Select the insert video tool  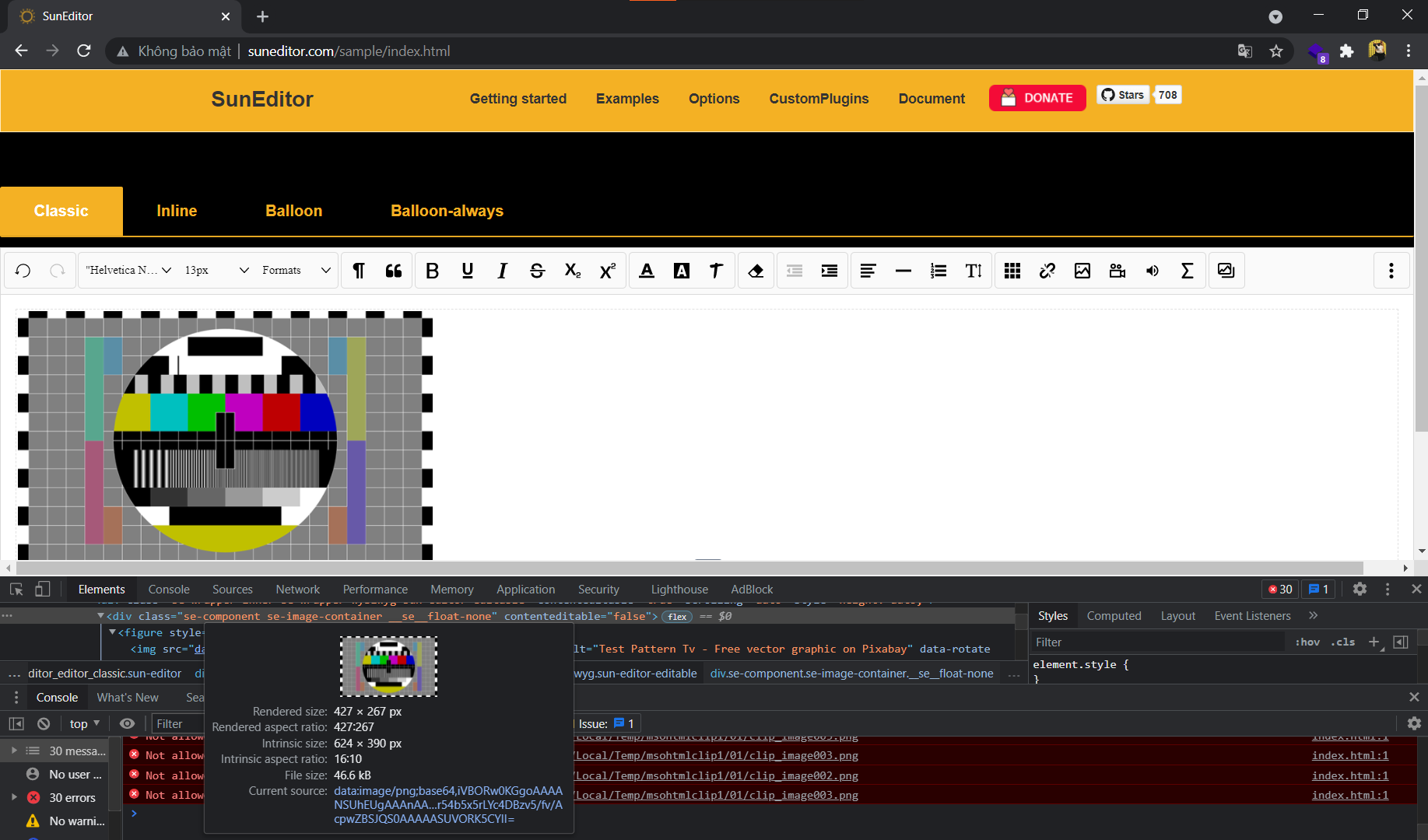(x=1117, y=270)
